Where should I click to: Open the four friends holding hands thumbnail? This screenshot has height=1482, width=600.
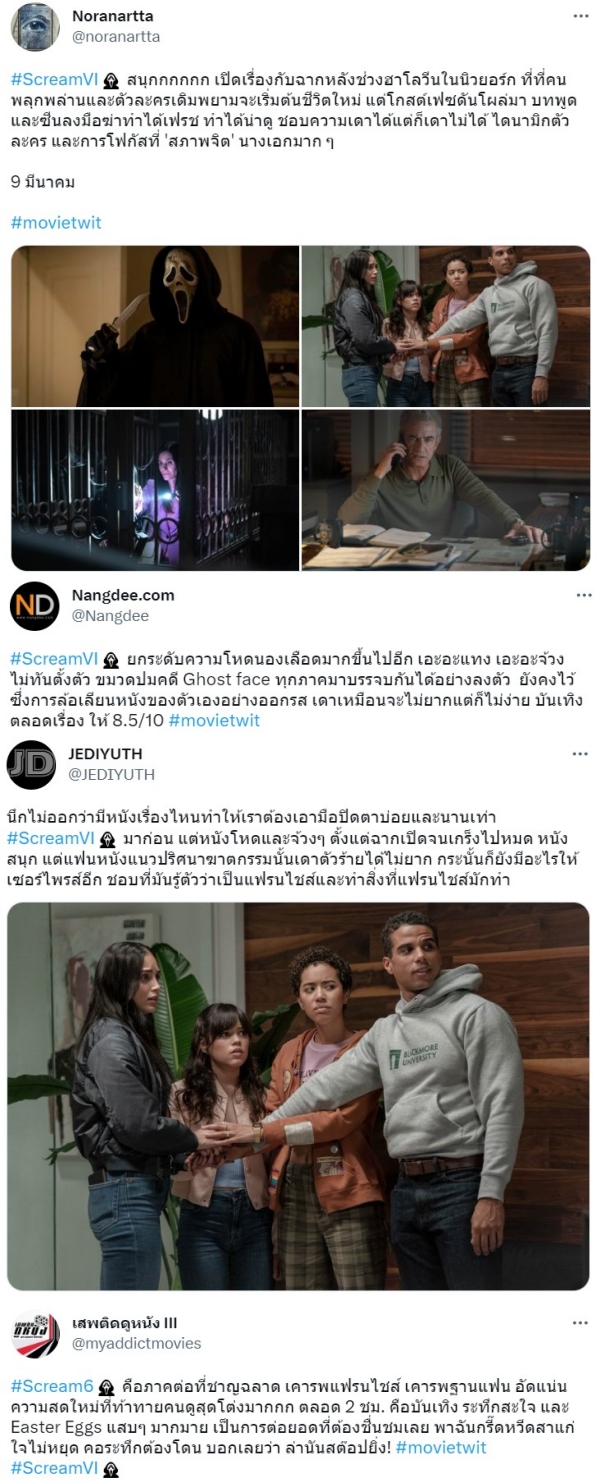pyautogui.click(x=446, y=325)
